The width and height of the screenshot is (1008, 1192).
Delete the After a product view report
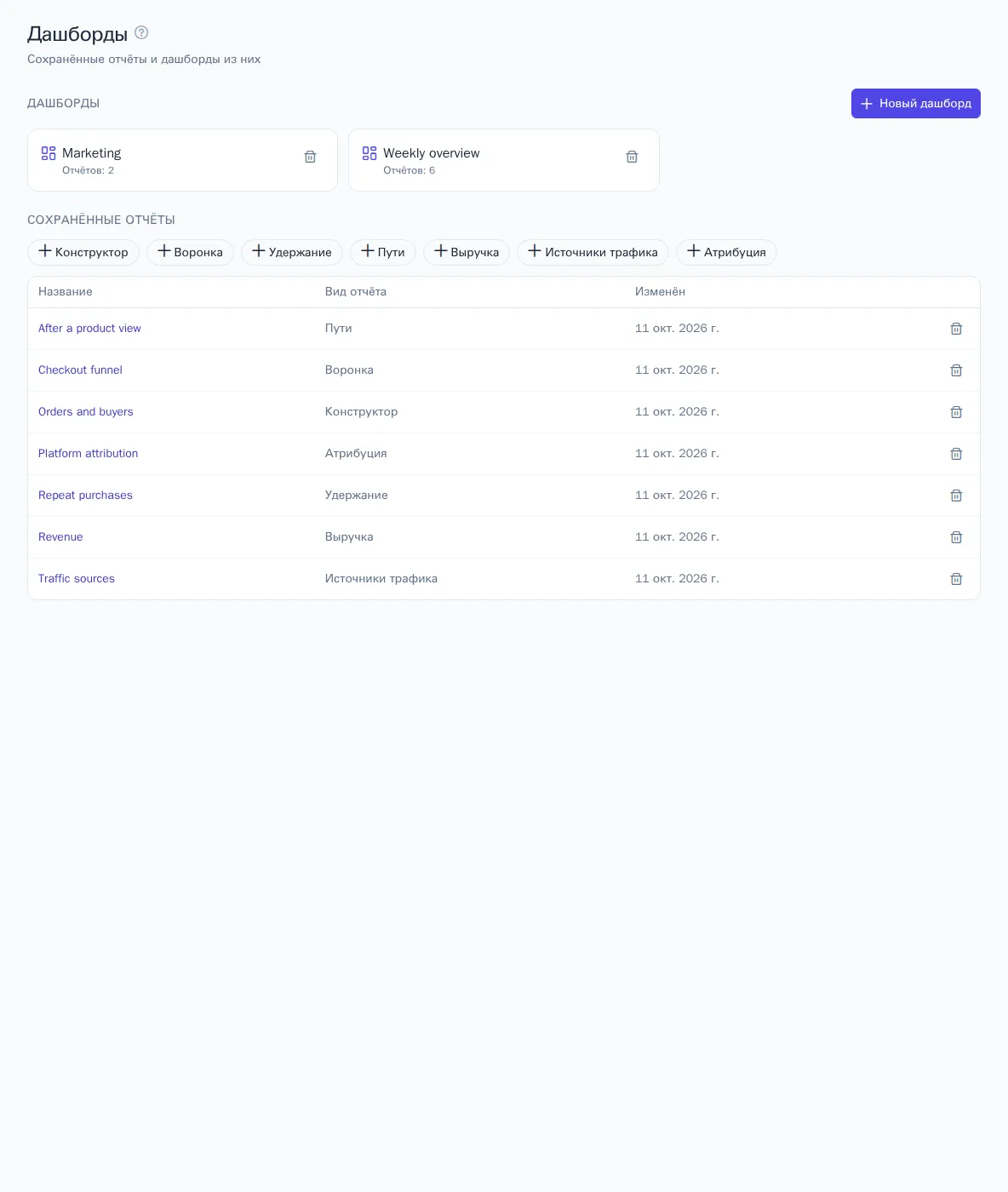956,329
